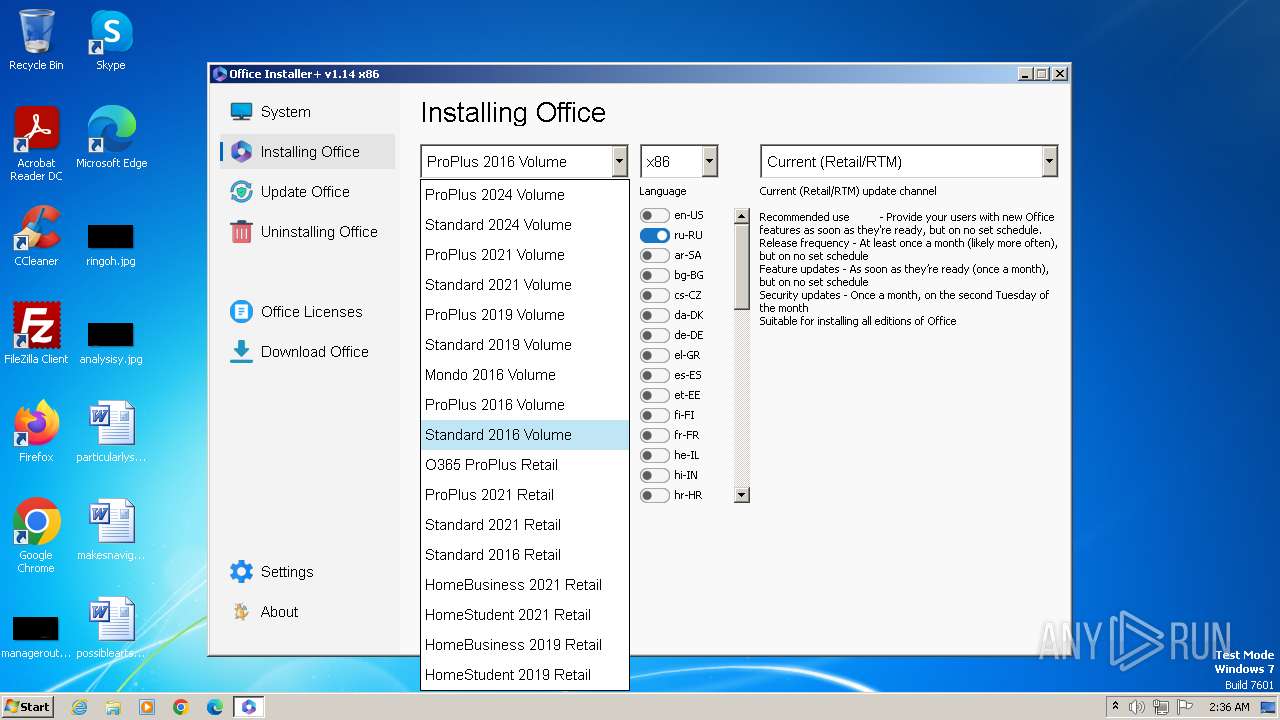The height and width of the screenshot is (720, 1280).
Task: Go to Update Office section
Action: click(x=307, y=192)
